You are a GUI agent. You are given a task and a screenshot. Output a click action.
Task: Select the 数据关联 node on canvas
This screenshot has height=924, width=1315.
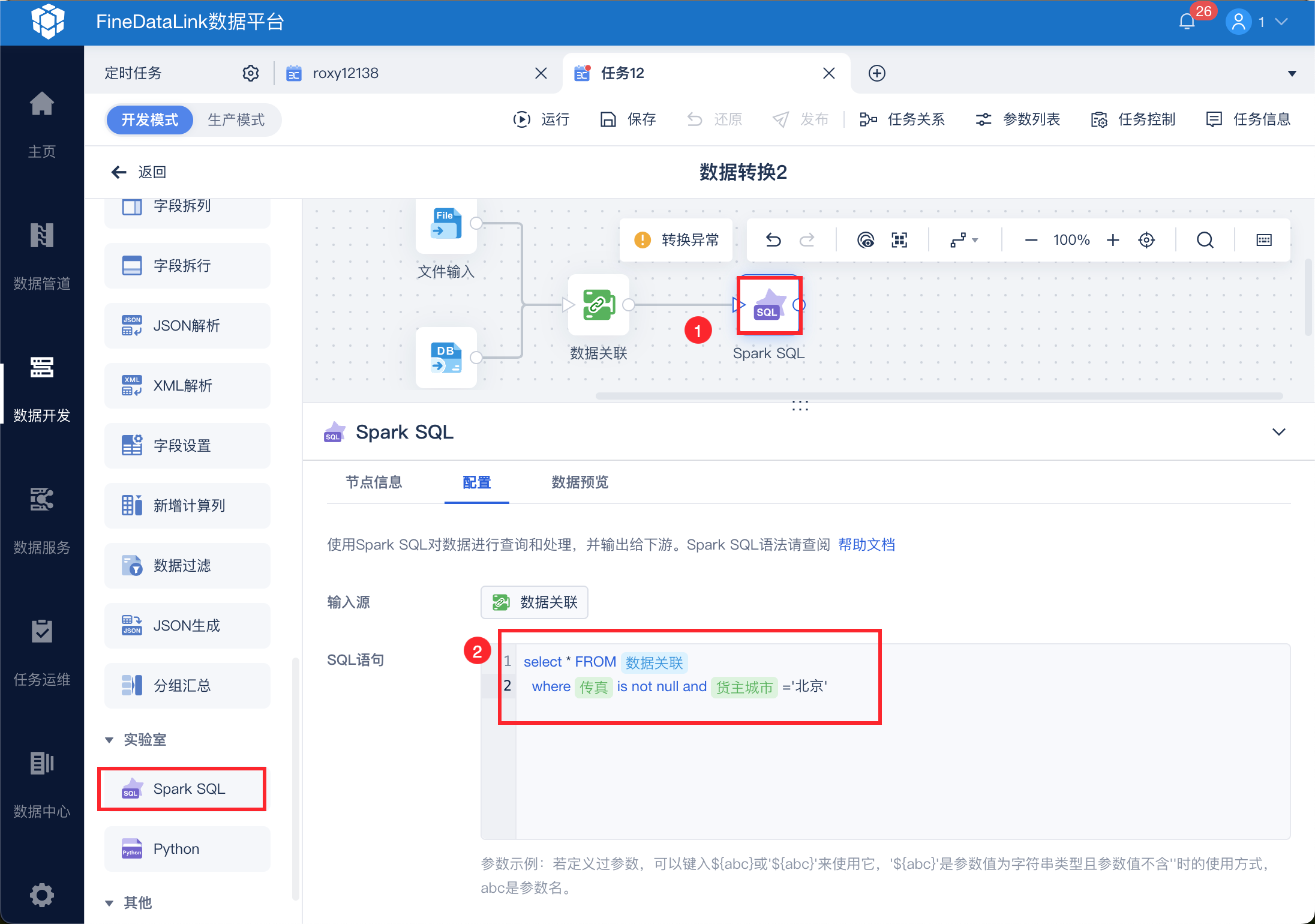(598, 305)
